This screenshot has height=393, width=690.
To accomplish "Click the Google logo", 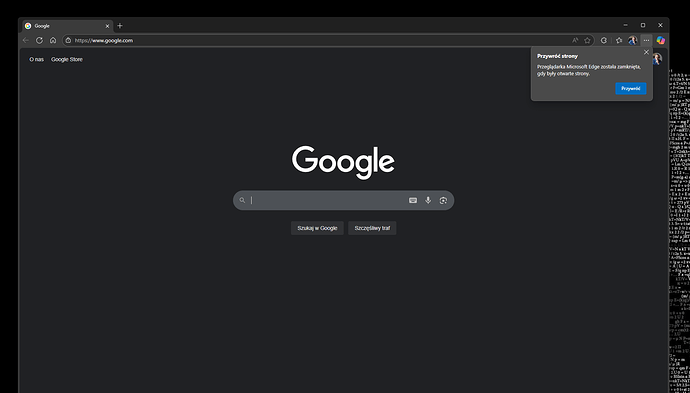I will point(343,162).
